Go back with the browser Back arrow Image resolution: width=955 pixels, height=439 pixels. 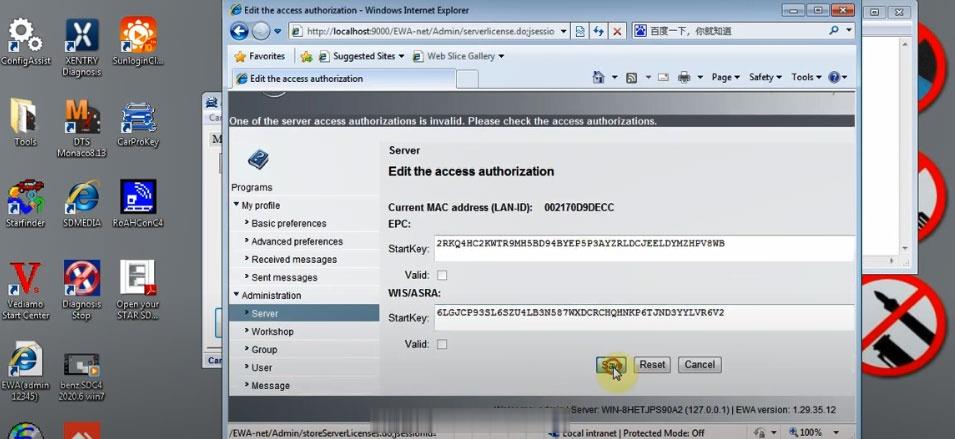click(239, 31)
